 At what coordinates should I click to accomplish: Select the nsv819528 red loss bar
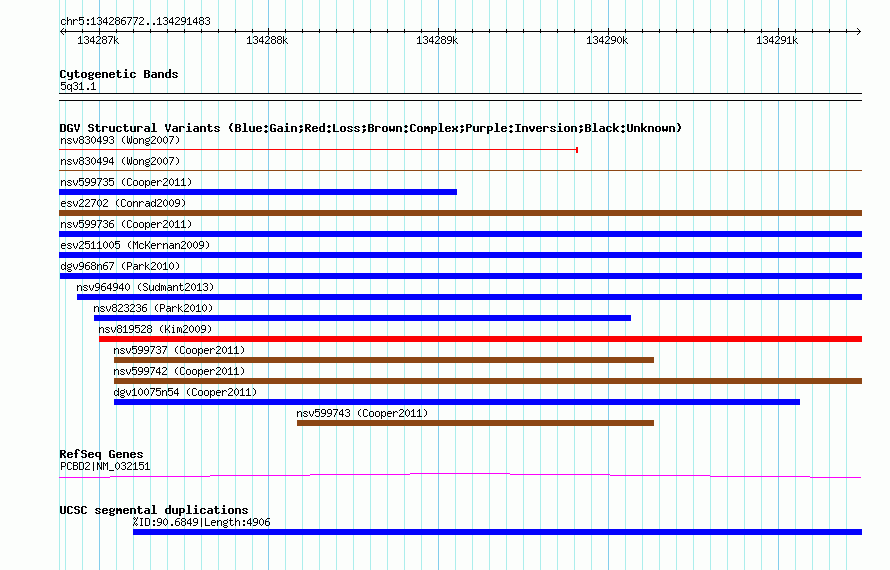pyautogui.click(x=480, y=339)
